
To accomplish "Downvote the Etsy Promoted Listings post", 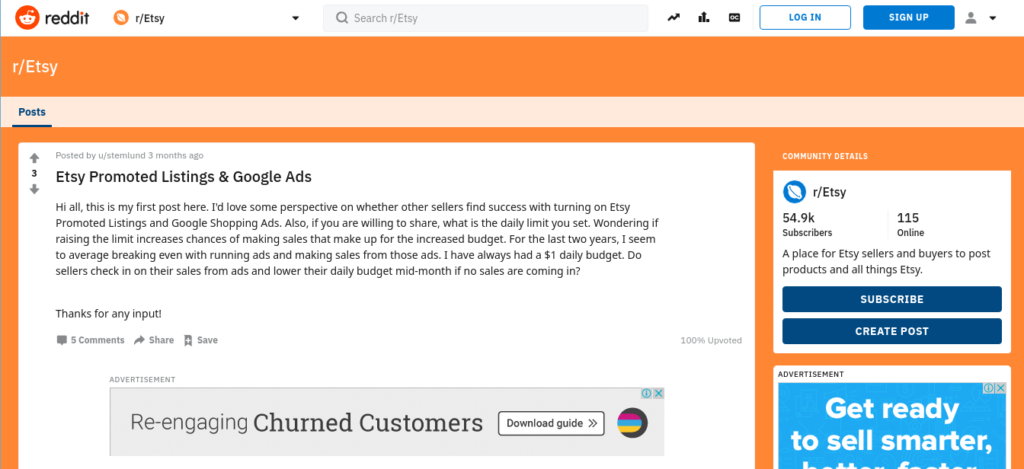I will click(x=35, y=189).
